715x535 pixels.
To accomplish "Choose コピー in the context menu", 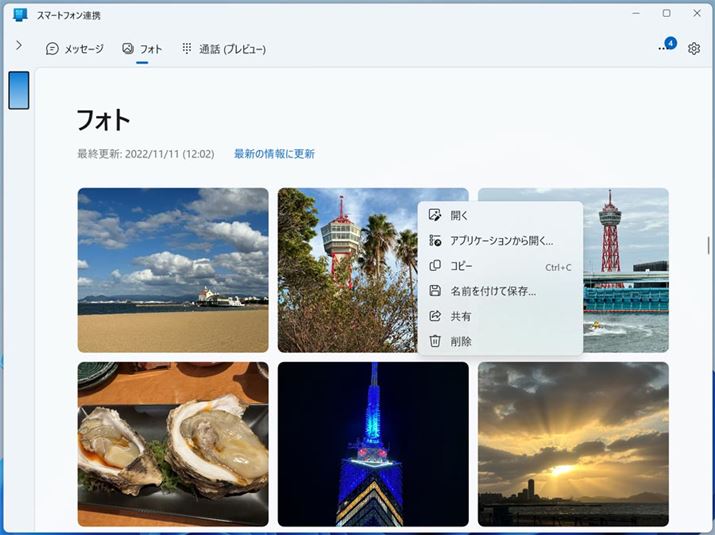I will coord(461,266).
